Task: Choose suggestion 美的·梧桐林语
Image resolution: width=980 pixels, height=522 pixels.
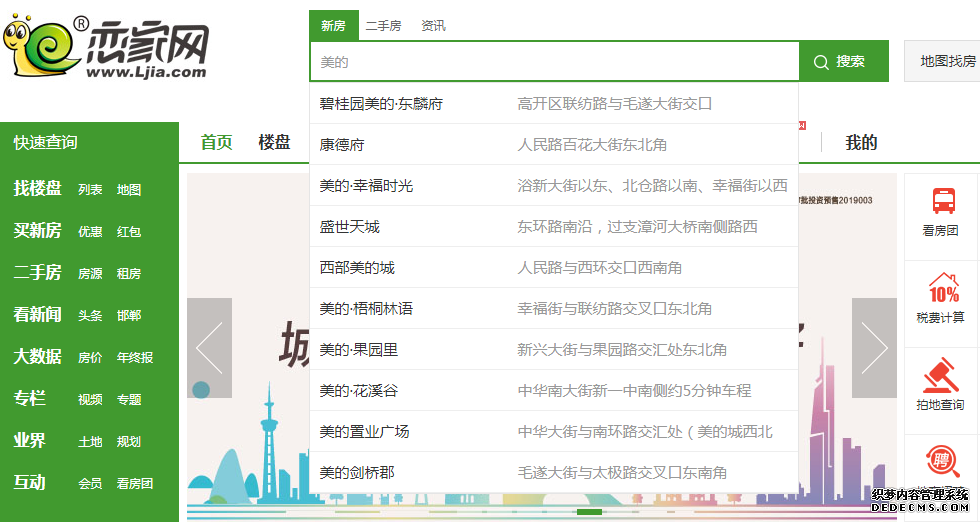Action: (554, 308)
